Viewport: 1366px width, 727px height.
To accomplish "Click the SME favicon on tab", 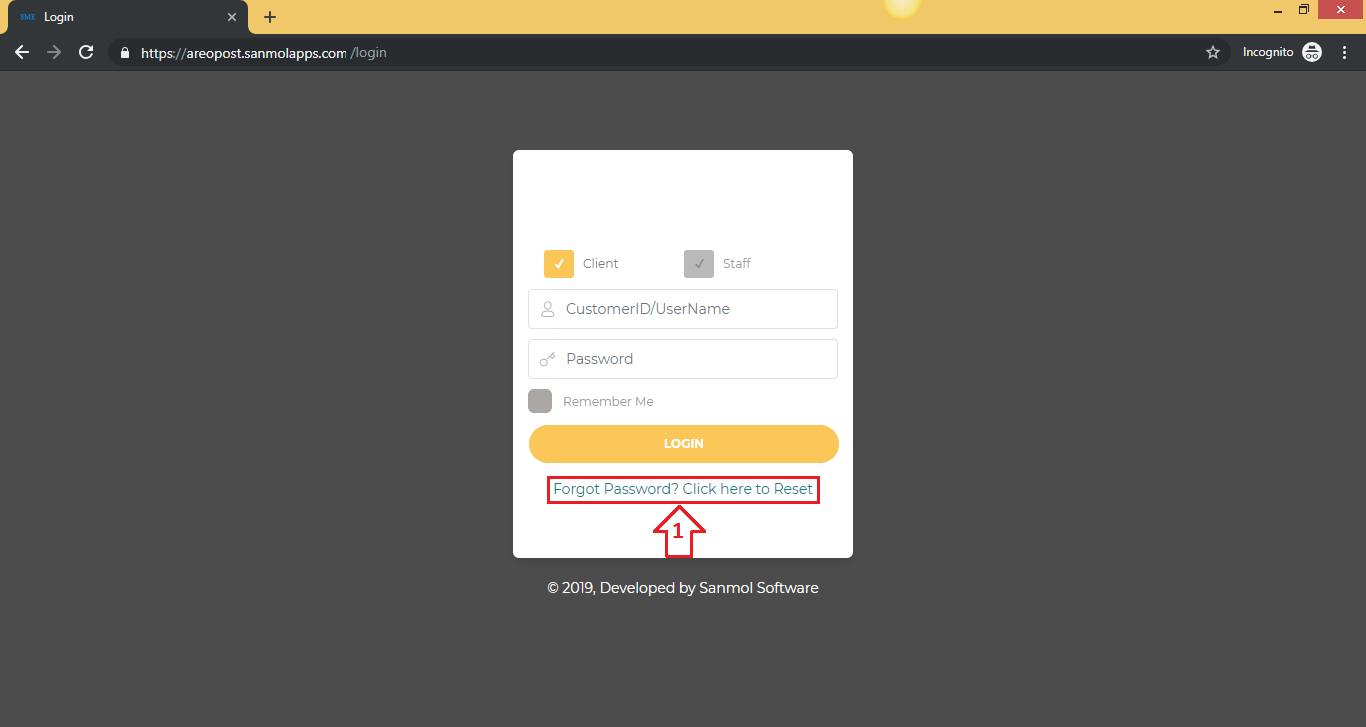I will click(27, 17).
